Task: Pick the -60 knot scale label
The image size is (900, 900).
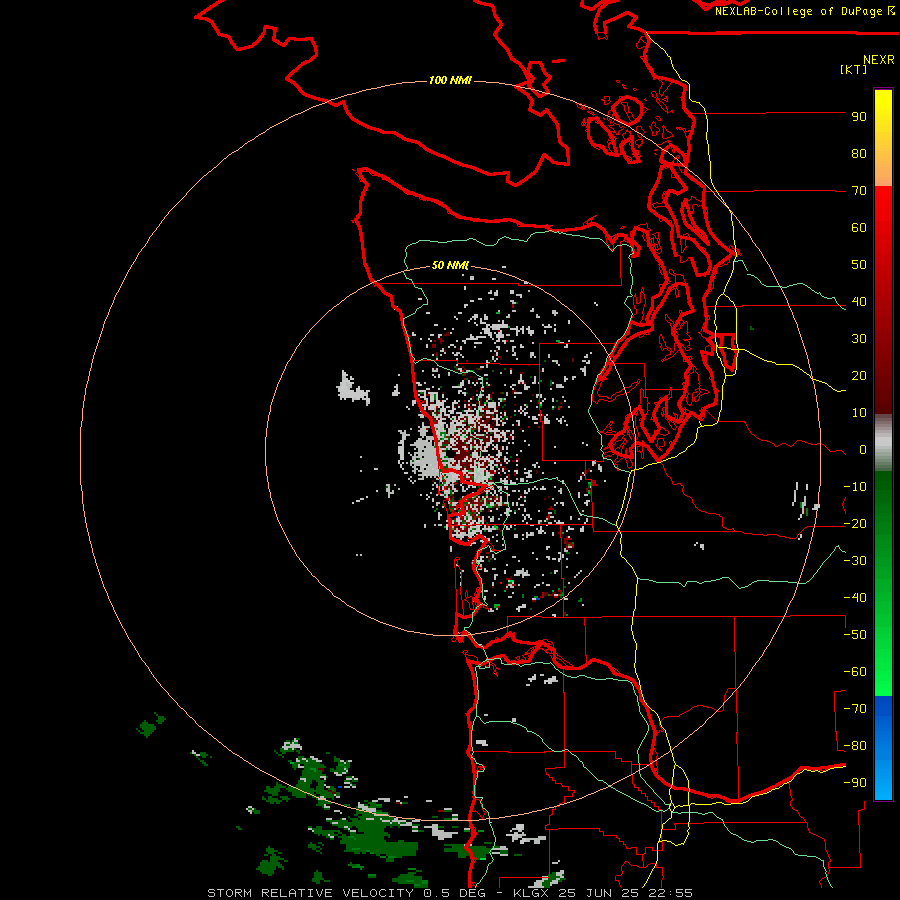Action: 855,672
